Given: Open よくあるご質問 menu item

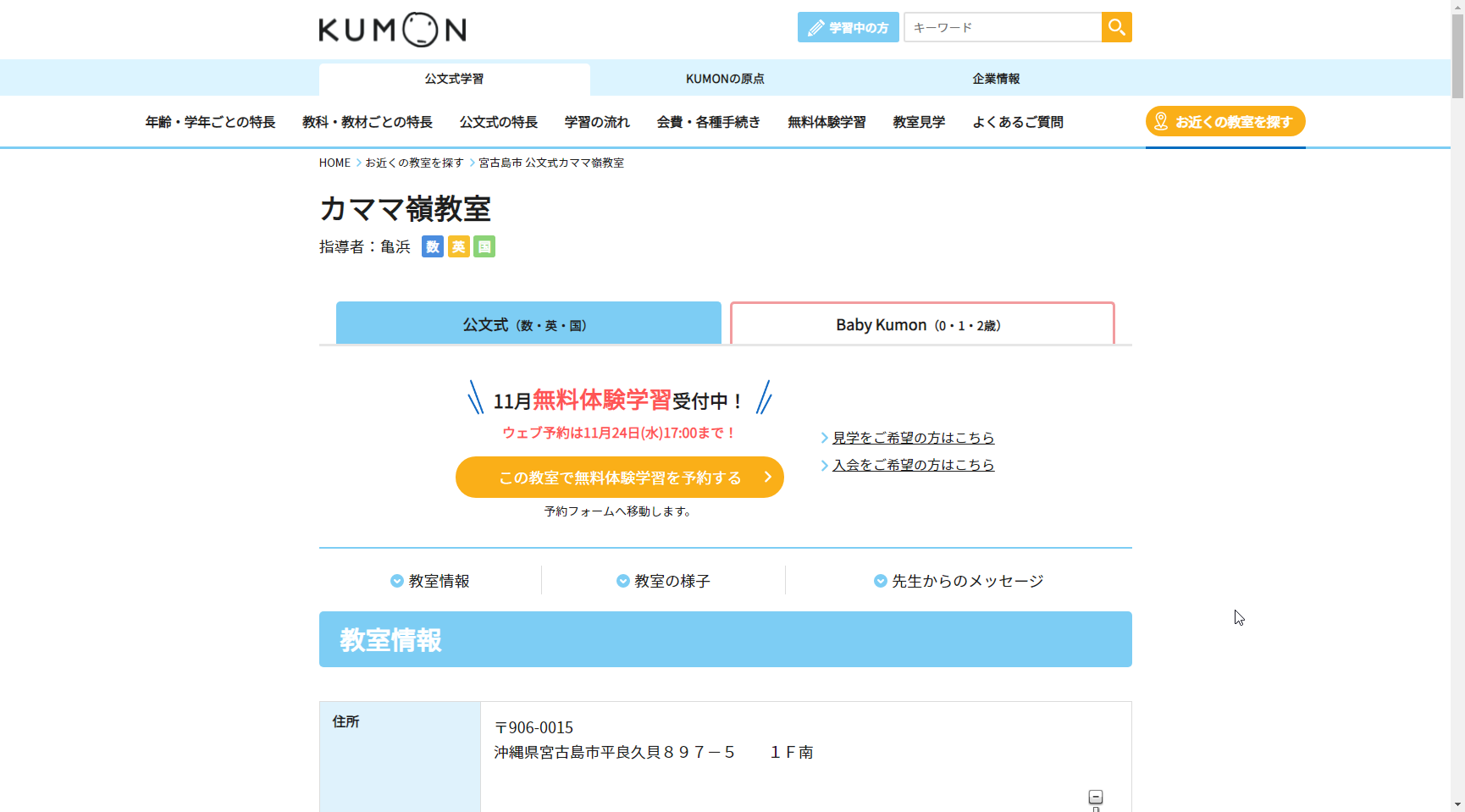Looking at the screenshot, I should pyautogui.click(x=1018, y=122).
